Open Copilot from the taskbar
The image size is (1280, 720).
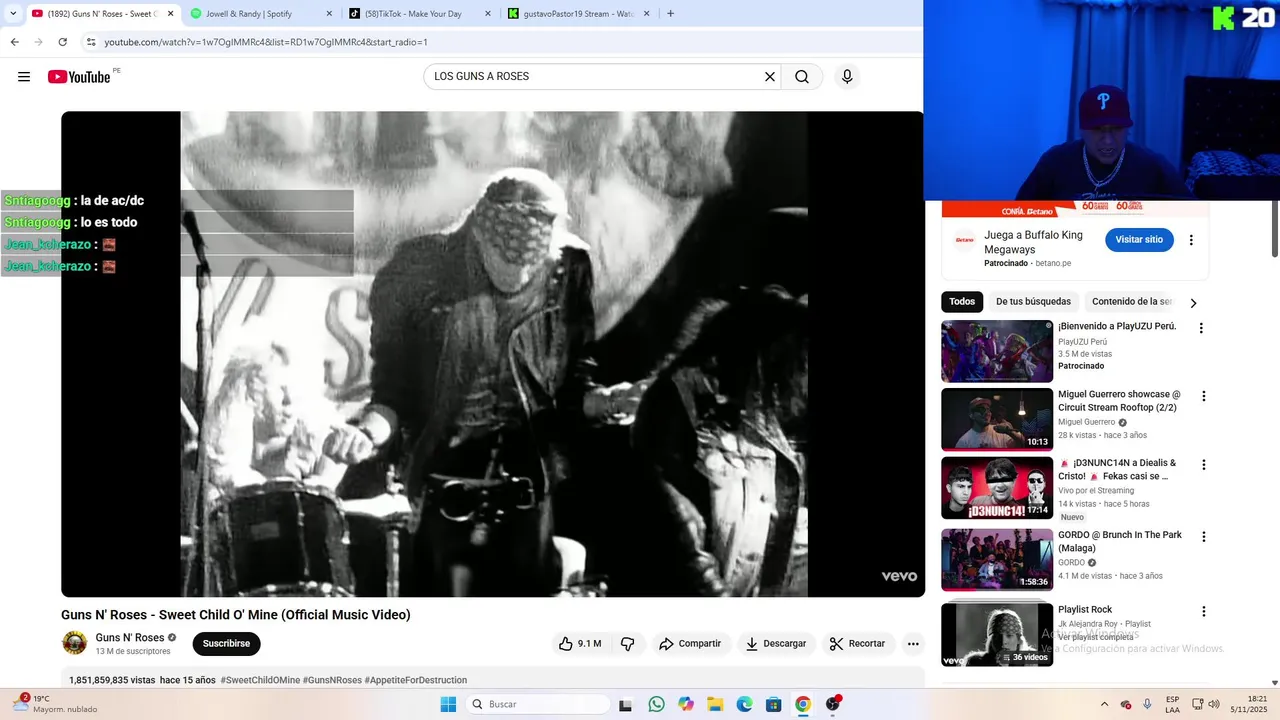pyautogui.click(x=686, y=704)
